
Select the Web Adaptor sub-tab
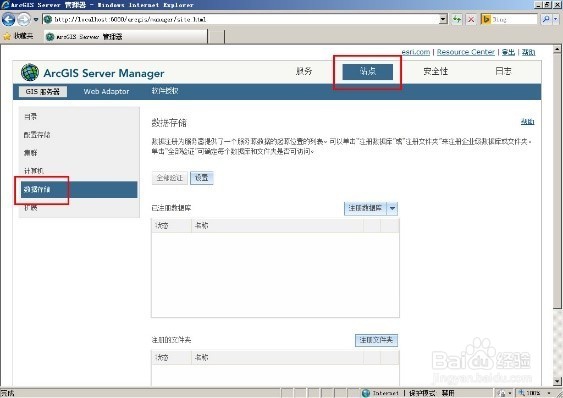(106, 92)
